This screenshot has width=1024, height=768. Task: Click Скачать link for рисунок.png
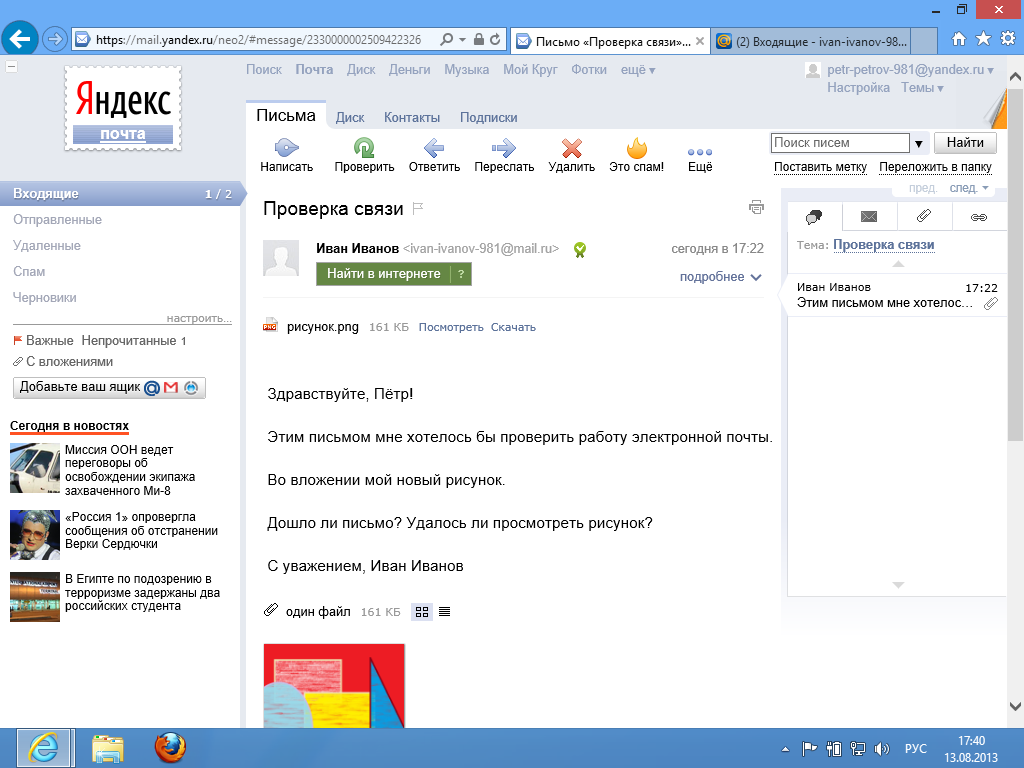[513, 327]
